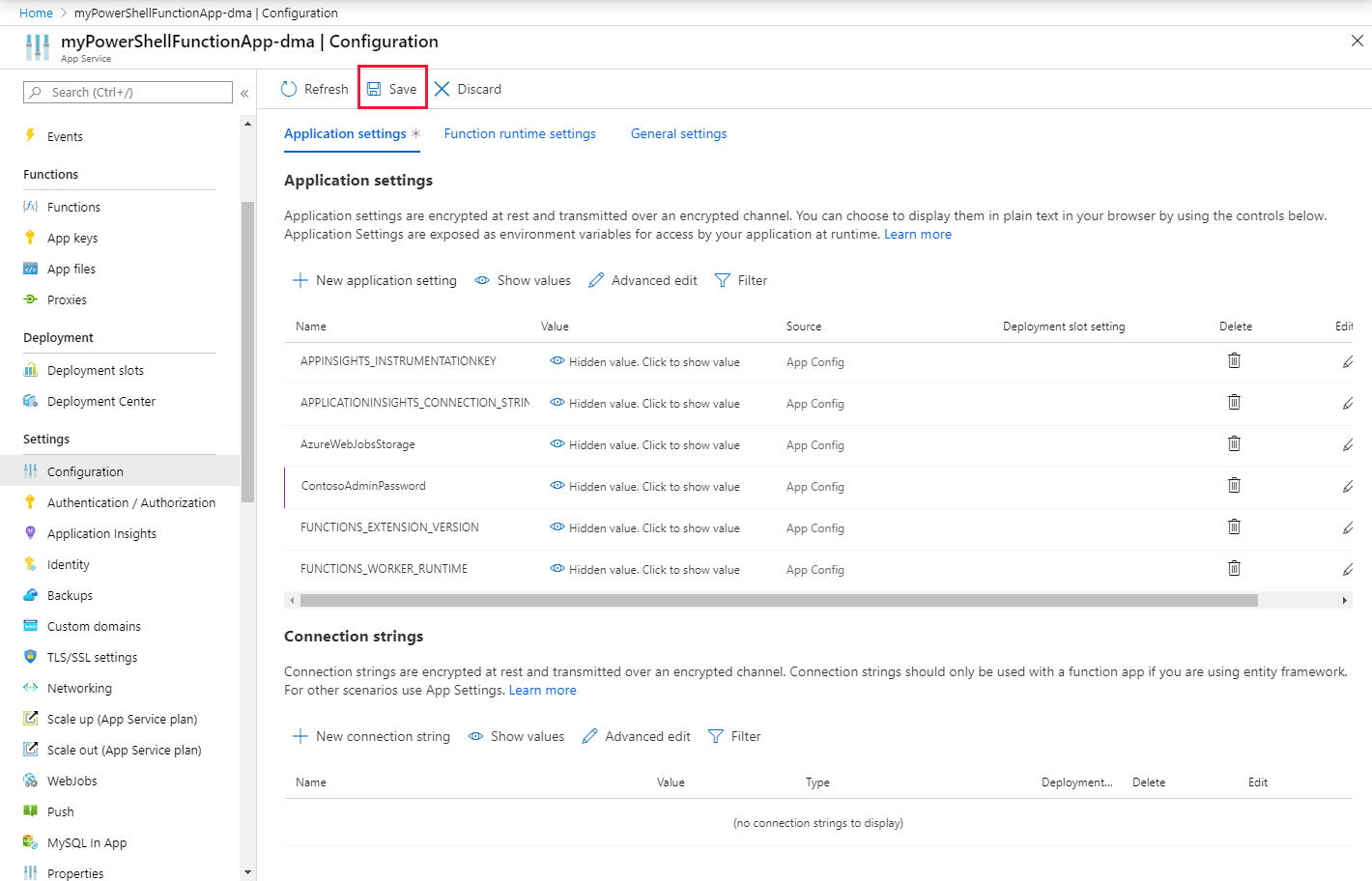
Task: Toggle Show values for application settings
Action: [523, 280]
